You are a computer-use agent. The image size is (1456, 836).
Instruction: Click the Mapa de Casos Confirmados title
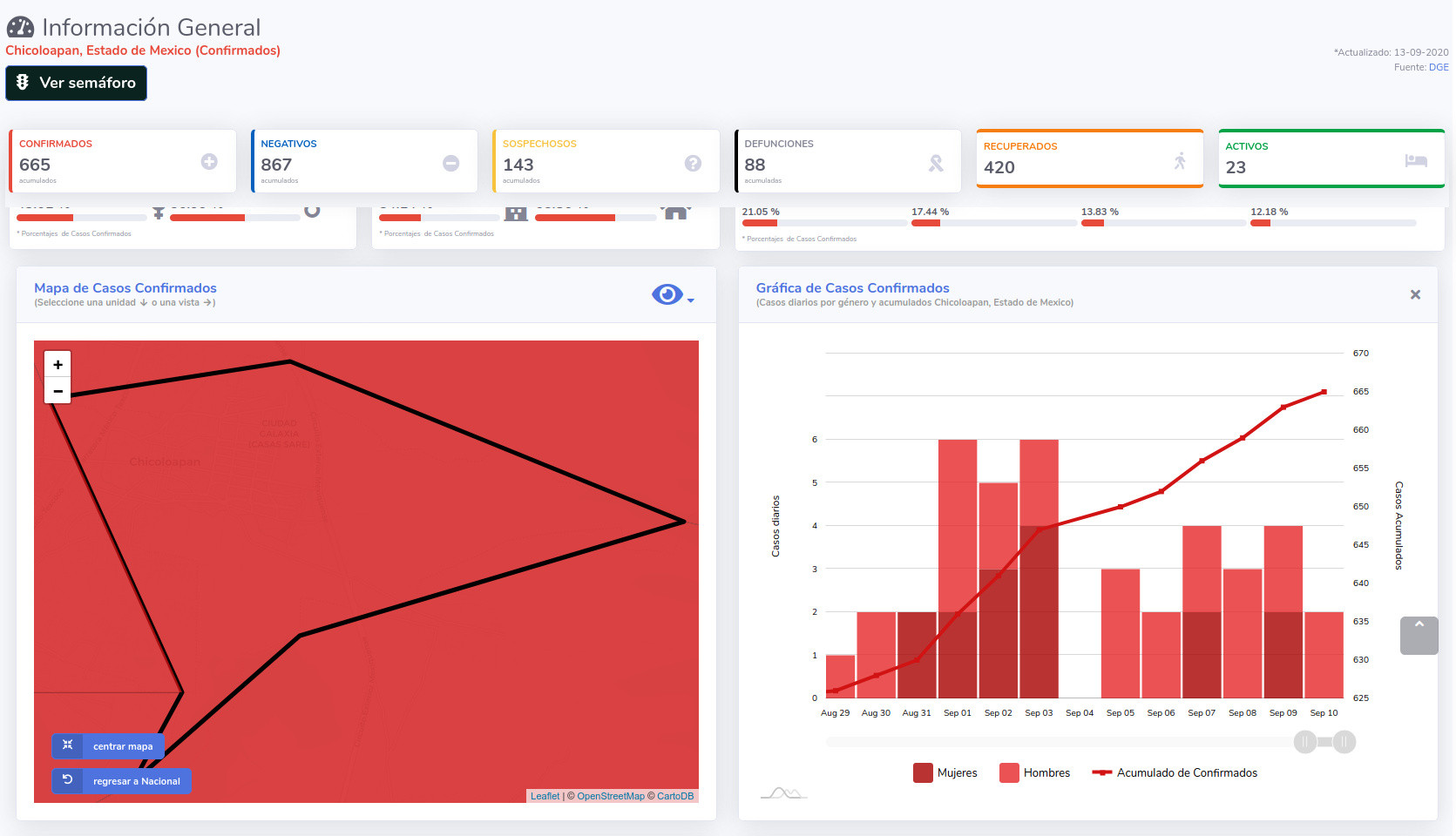tap(125, 287)
